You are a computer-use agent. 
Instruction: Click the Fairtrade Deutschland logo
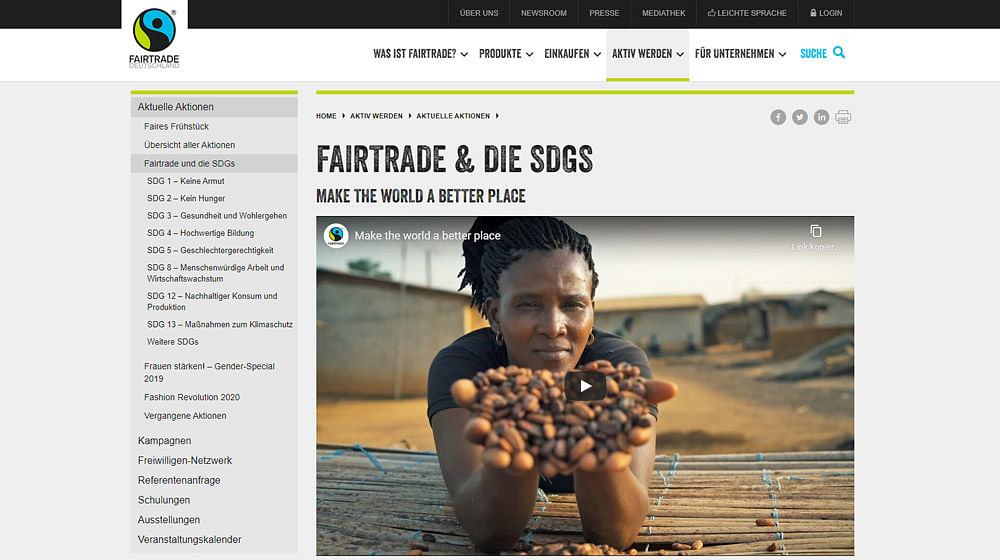[x=154, y=38]
